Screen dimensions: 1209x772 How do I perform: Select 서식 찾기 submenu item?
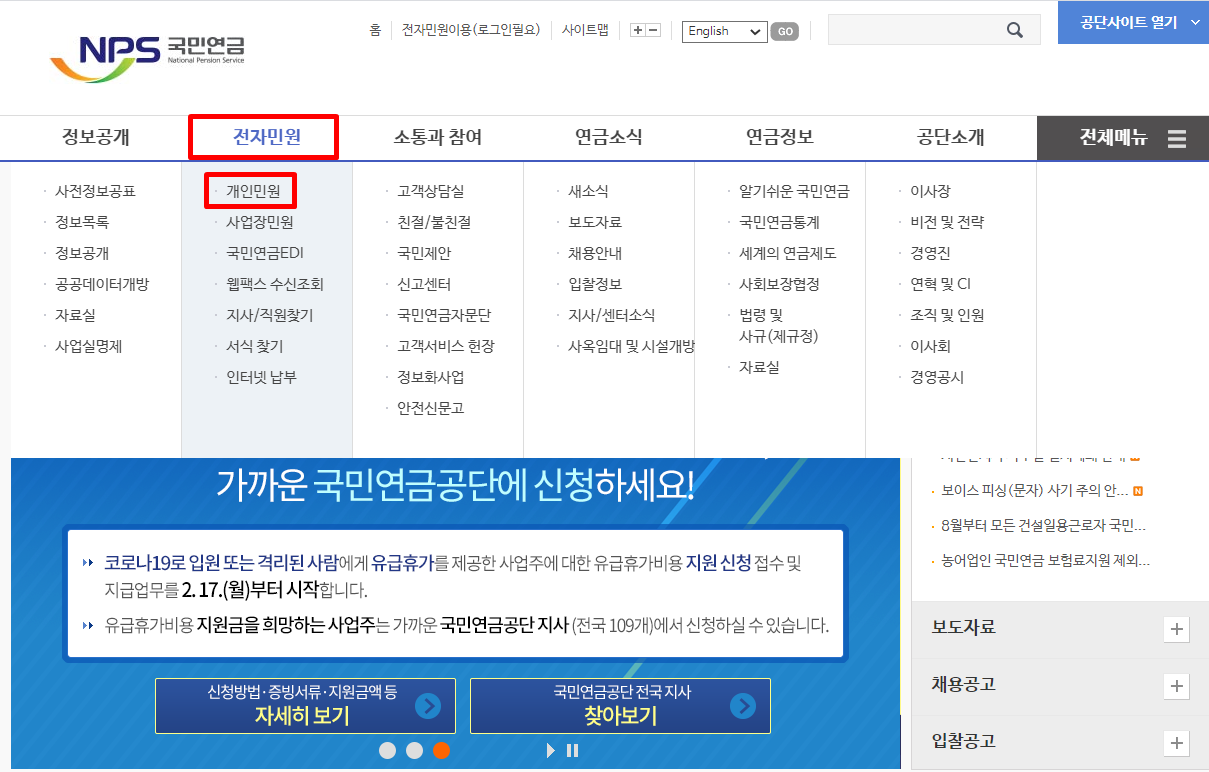(255, 346)
